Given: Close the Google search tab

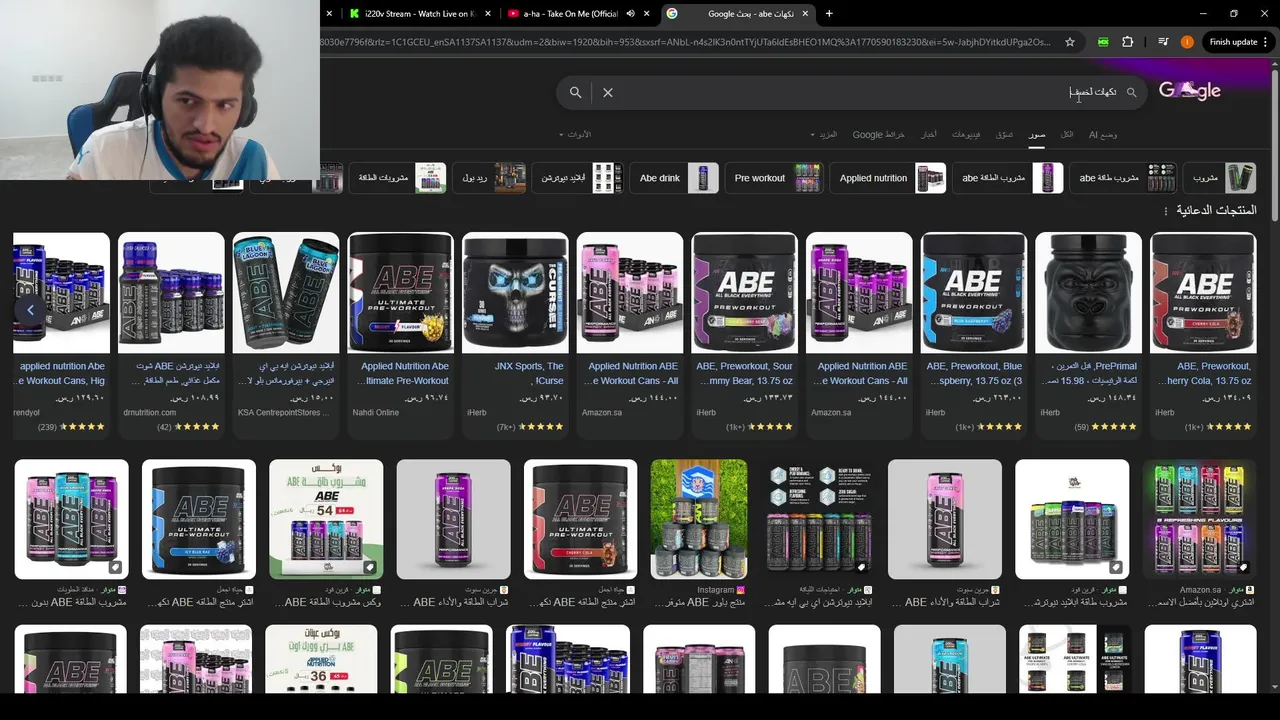Looking at the screenshot, I should click(x=803, y=13).
